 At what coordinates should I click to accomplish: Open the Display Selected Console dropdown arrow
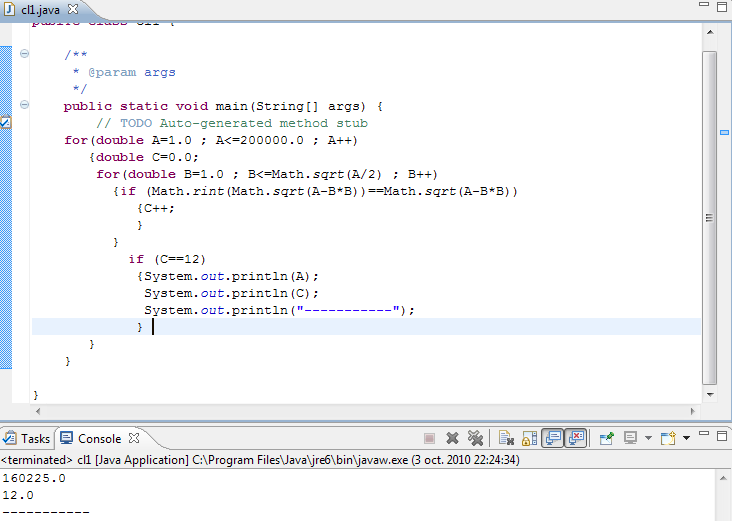[648, 438]
